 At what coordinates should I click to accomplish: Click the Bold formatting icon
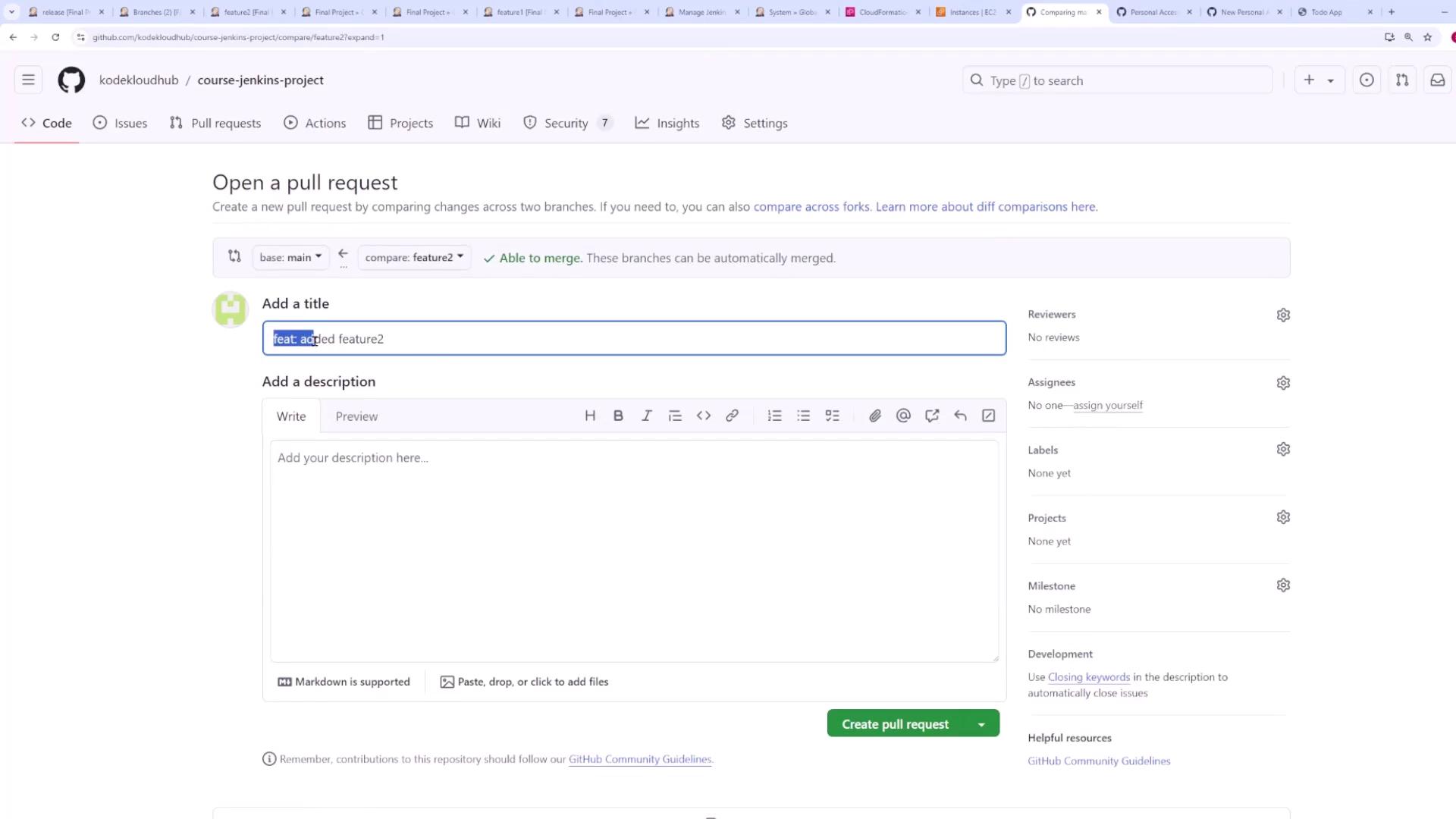[x=618, y=416]
